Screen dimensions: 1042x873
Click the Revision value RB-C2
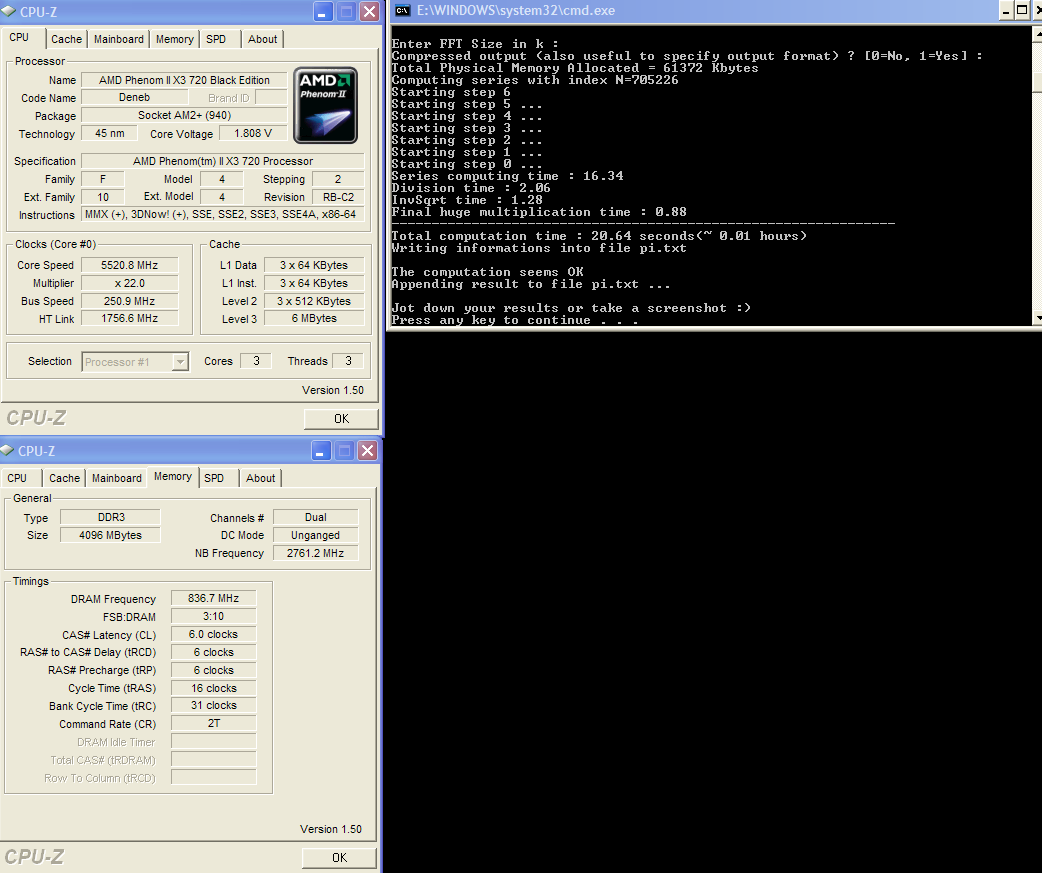tap(338, 197)
